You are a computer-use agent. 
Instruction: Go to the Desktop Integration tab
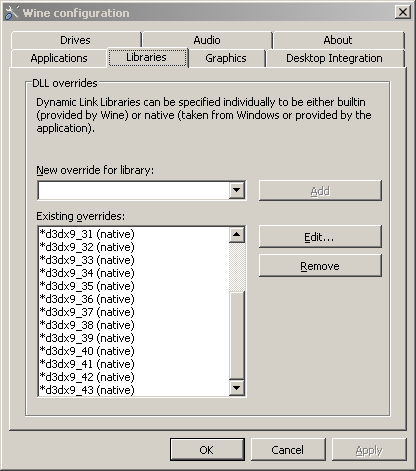(x=334, y=58)
